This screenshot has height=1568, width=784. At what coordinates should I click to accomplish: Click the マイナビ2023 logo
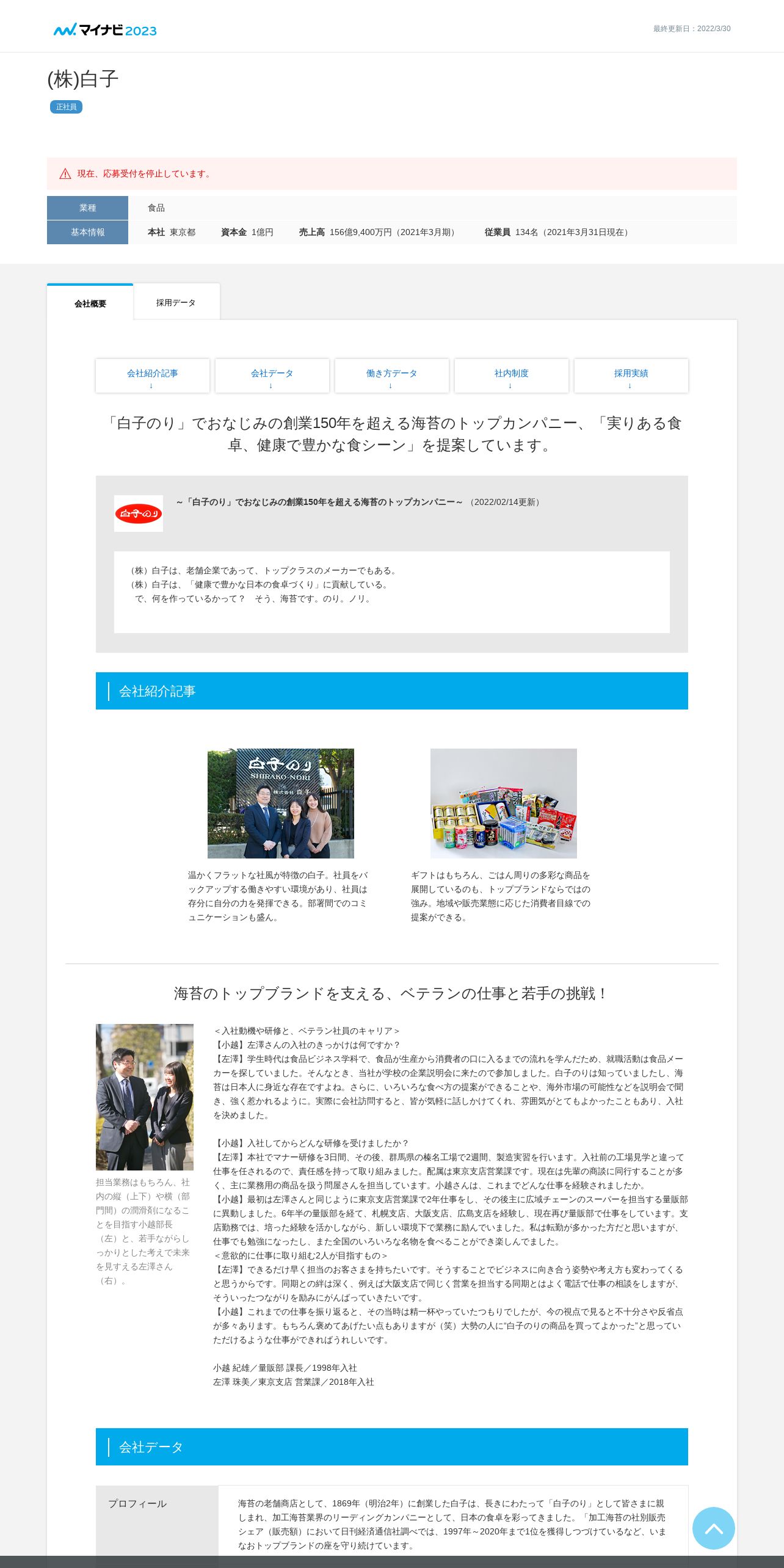[x=105, y=29]
